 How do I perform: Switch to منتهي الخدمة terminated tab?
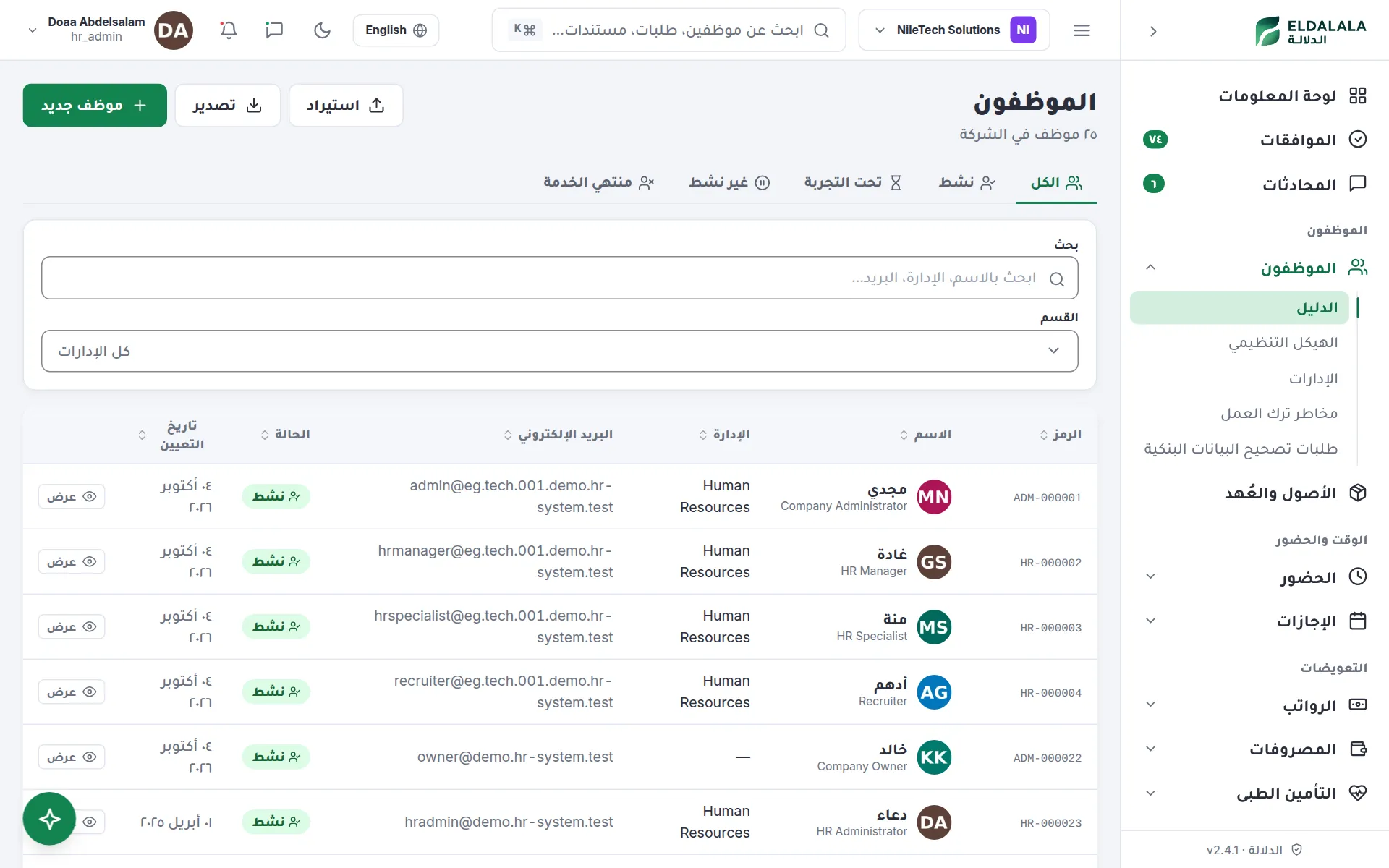click(599, 182)
